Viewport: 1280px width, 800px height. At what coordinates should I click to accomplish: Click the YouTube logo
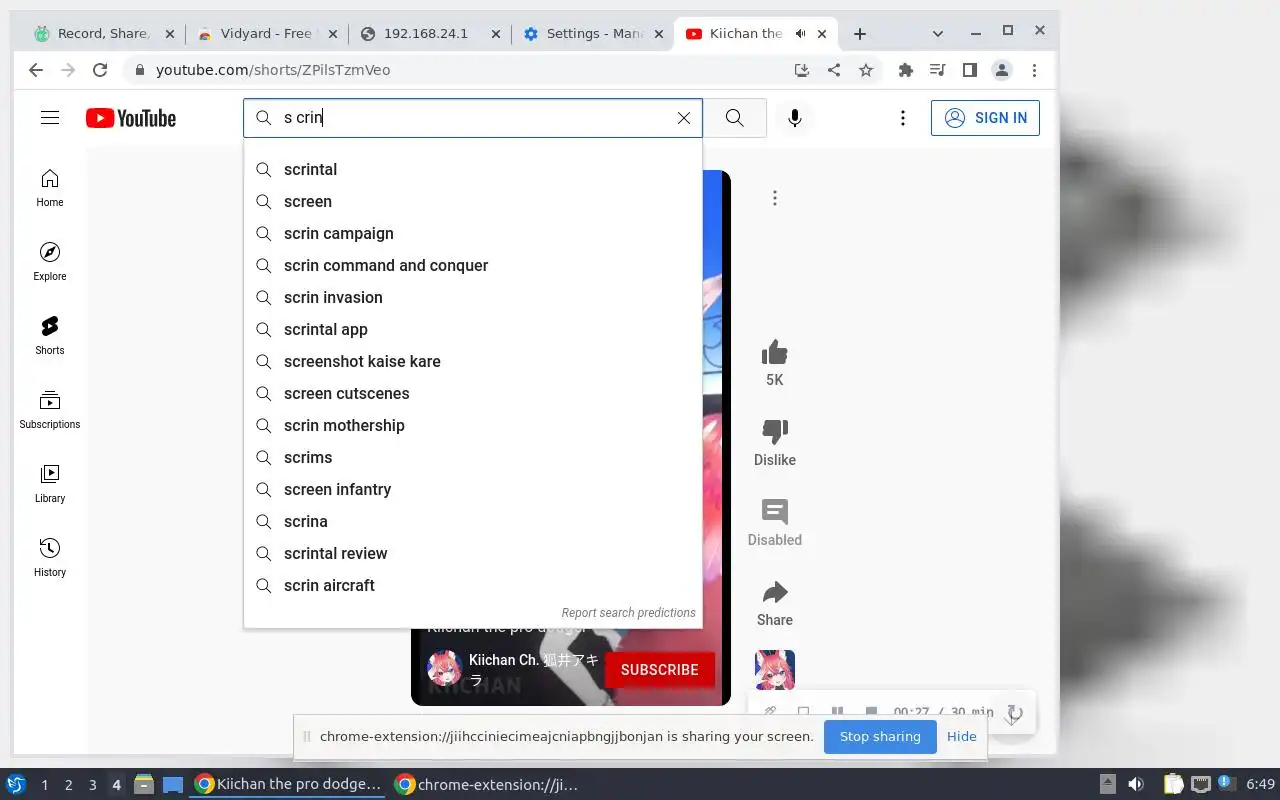(131, 118)
